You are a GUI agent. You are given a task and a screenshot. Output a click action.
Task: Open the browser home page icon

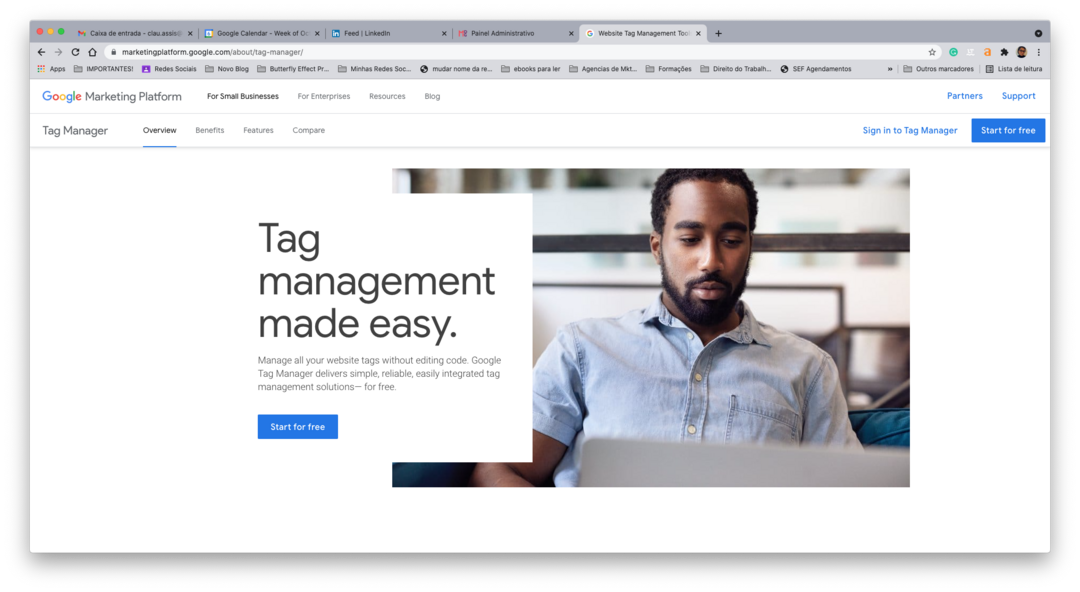(92, 52)
